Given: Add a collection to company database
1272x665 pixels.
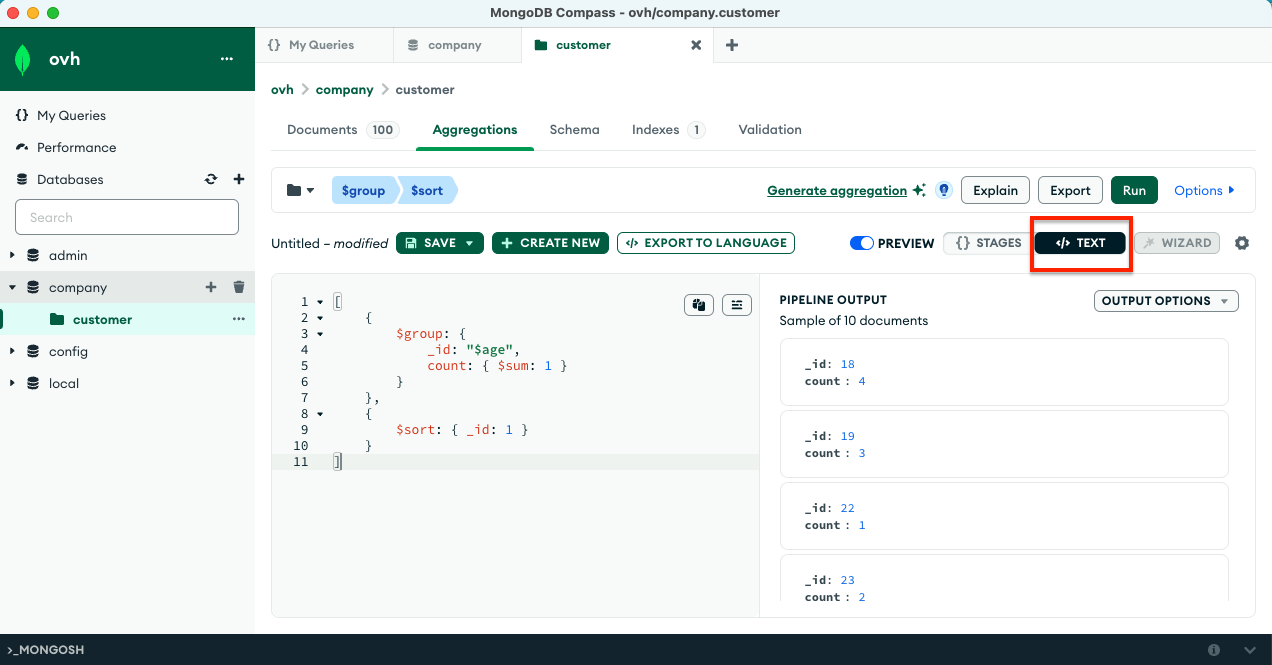Looking at the screenshot, I should point(211,287).
